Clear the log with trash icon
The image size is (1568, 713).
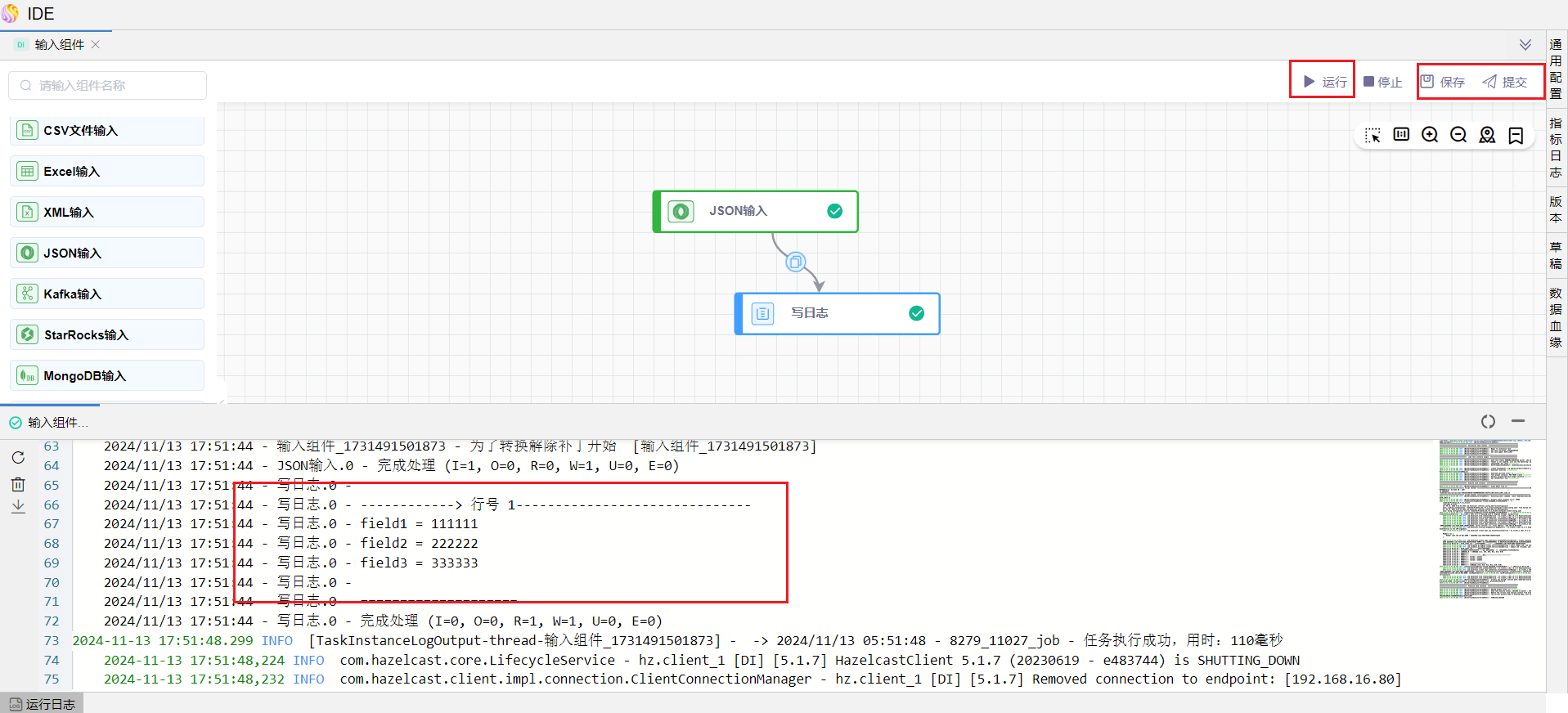click(x=18, y=484)
